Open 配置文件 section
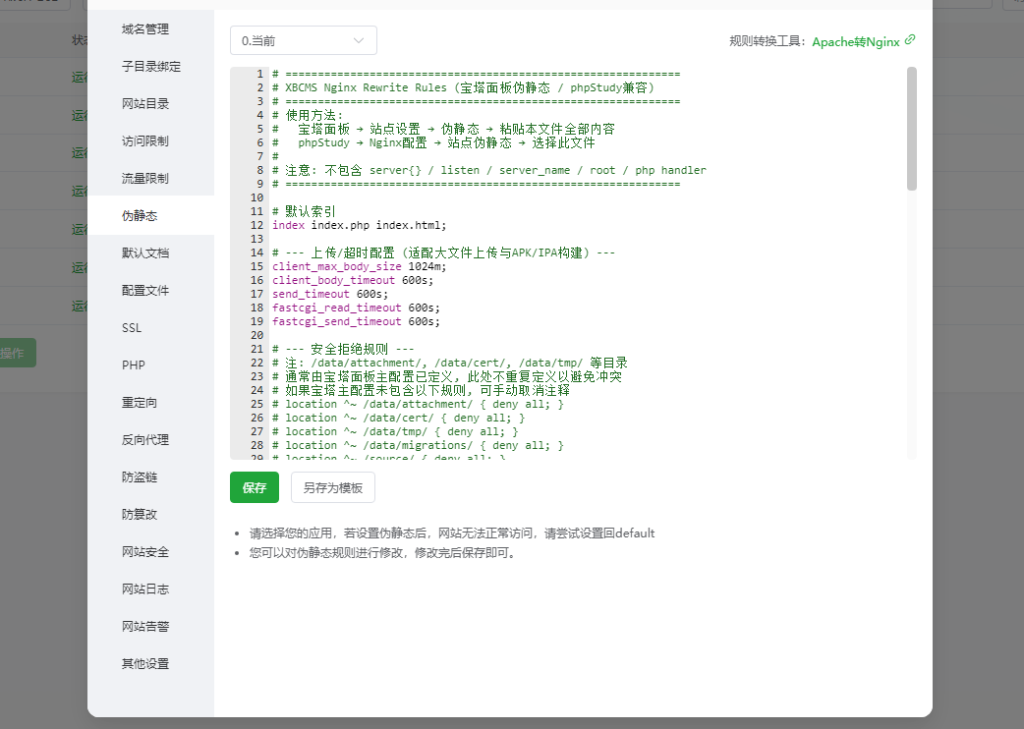Screen dimensions: 1024x729 coord(145,290)
